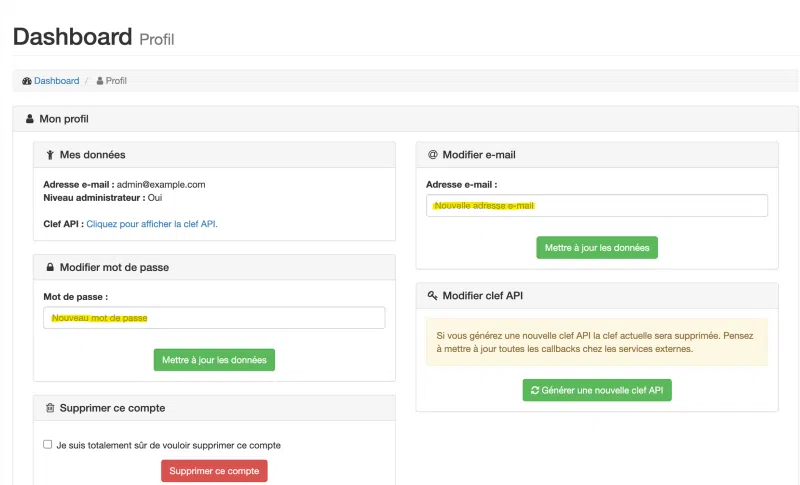Image resolution: width=800 pixels, height=485 pixels.
Task: Focus the Nouveau mot de passe field
Action: tap(214, 317)
